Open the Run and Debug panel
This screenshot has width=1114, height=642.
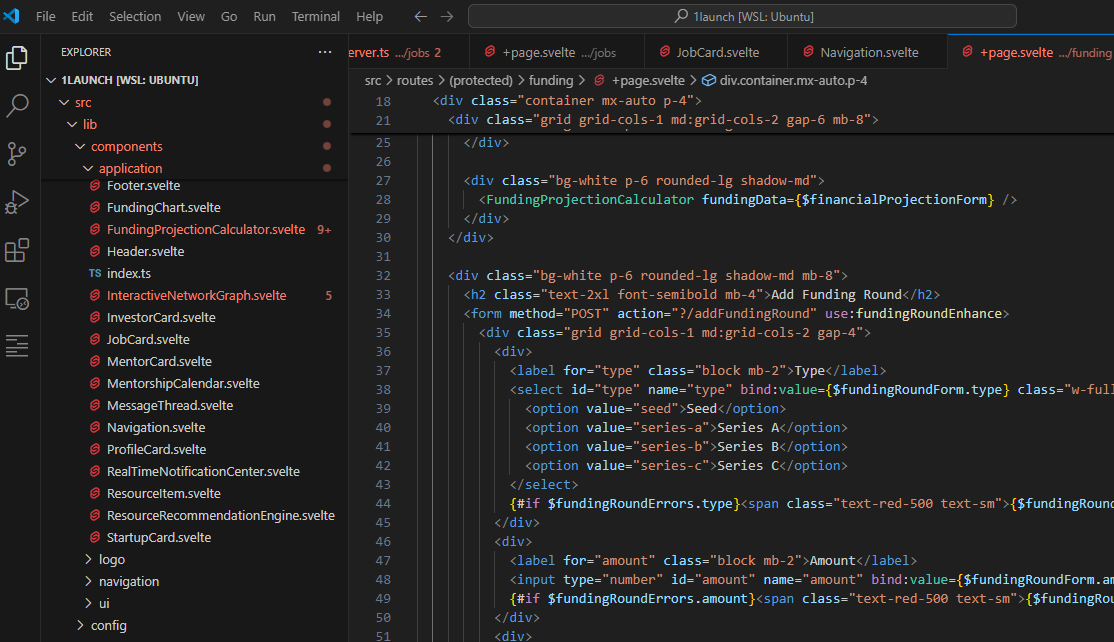[x=17, y=201]
